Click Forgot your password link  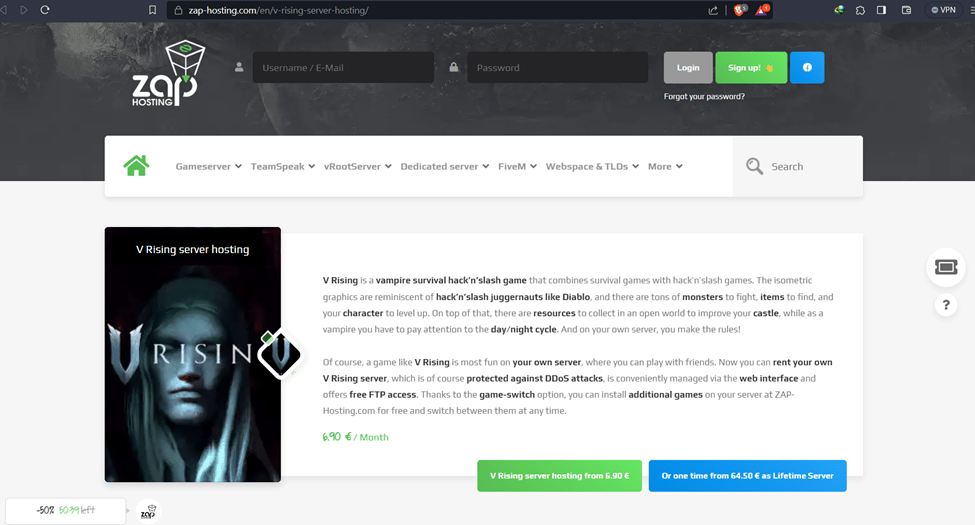pyautogui.click(x=704, y=97)
